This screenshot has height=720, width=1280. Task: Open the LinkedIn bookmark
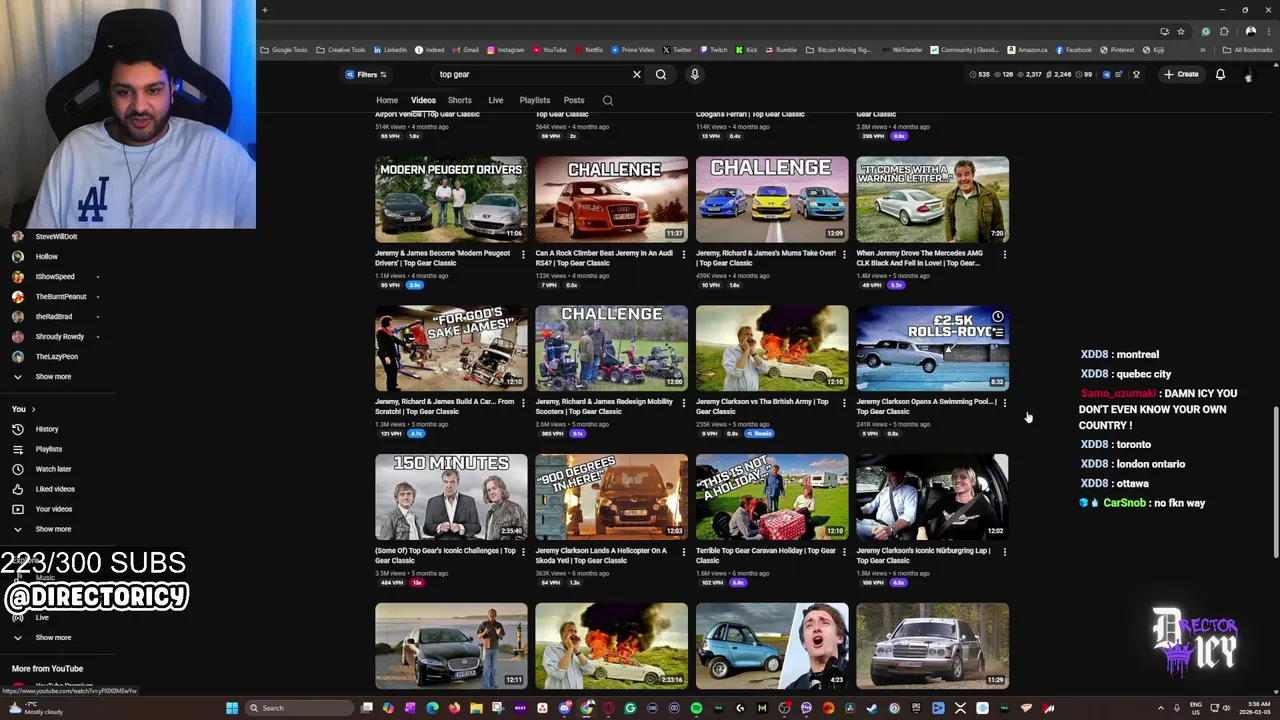(x=391, y=50)
